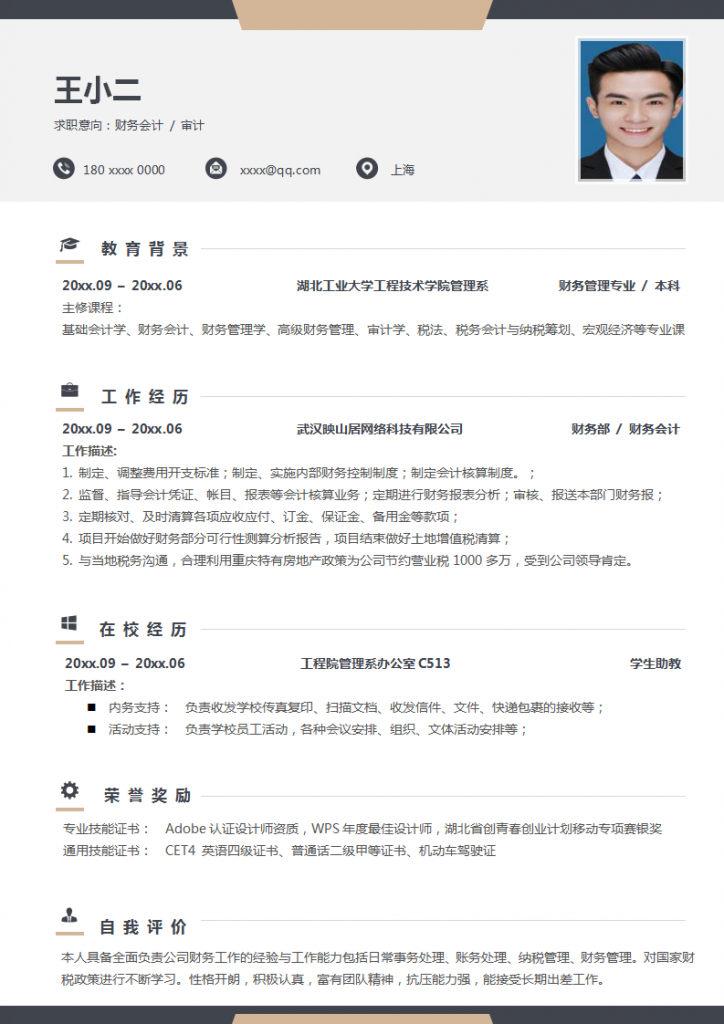This screenshot has height=1024, width=724.
Task: Click the square bullet before 活动支持
Action: 91,730
